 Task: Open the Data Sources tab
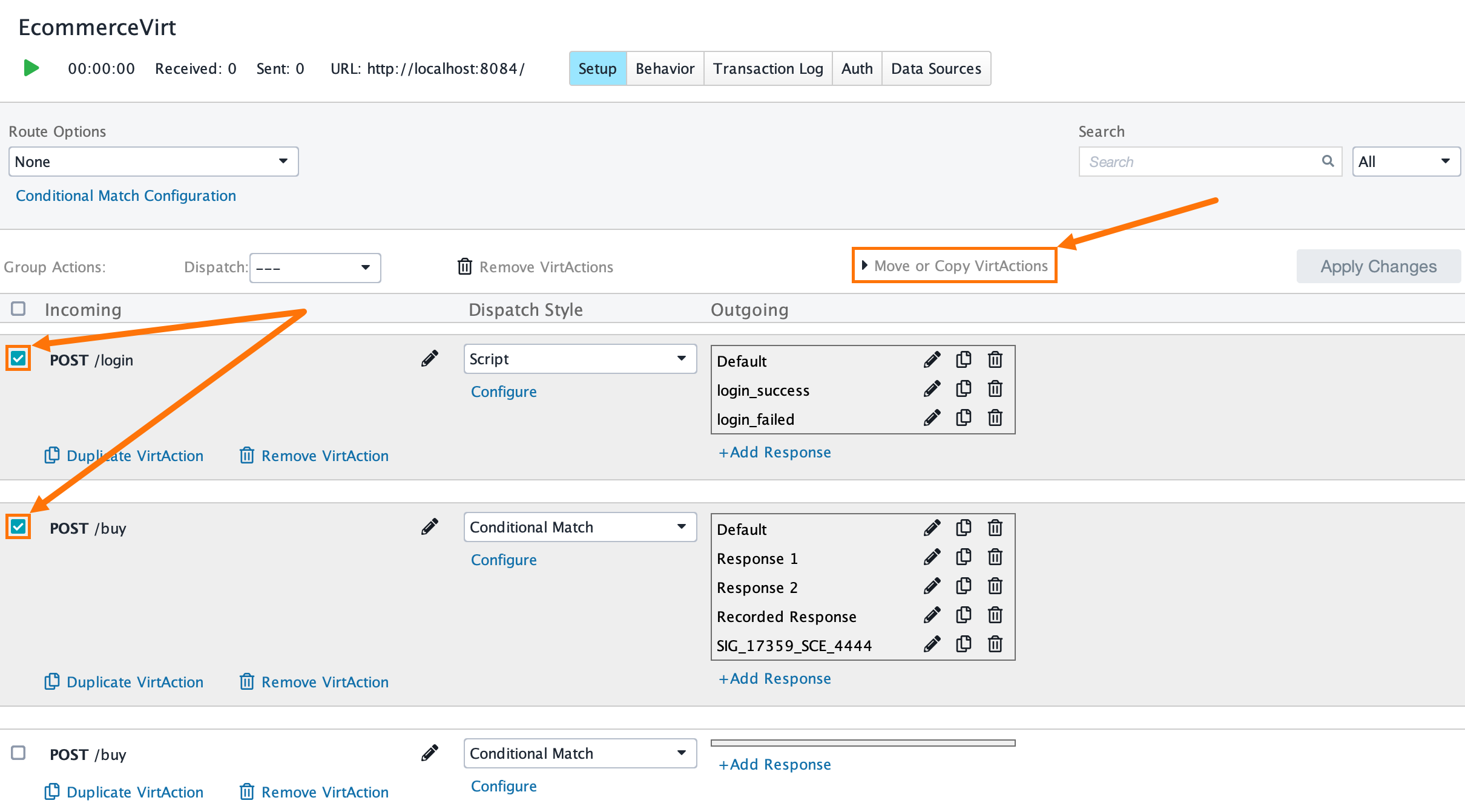[x=936, y=68]
